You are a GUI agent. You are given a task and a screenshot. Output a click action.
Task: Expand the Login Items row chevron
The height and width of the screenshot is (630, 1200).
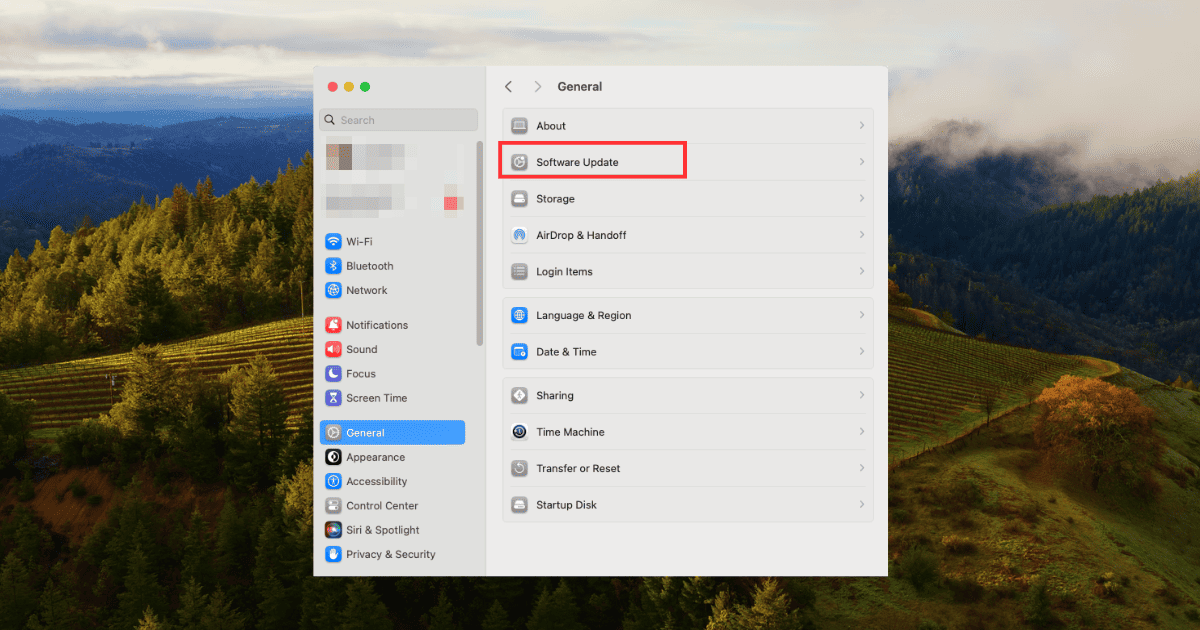861,272
